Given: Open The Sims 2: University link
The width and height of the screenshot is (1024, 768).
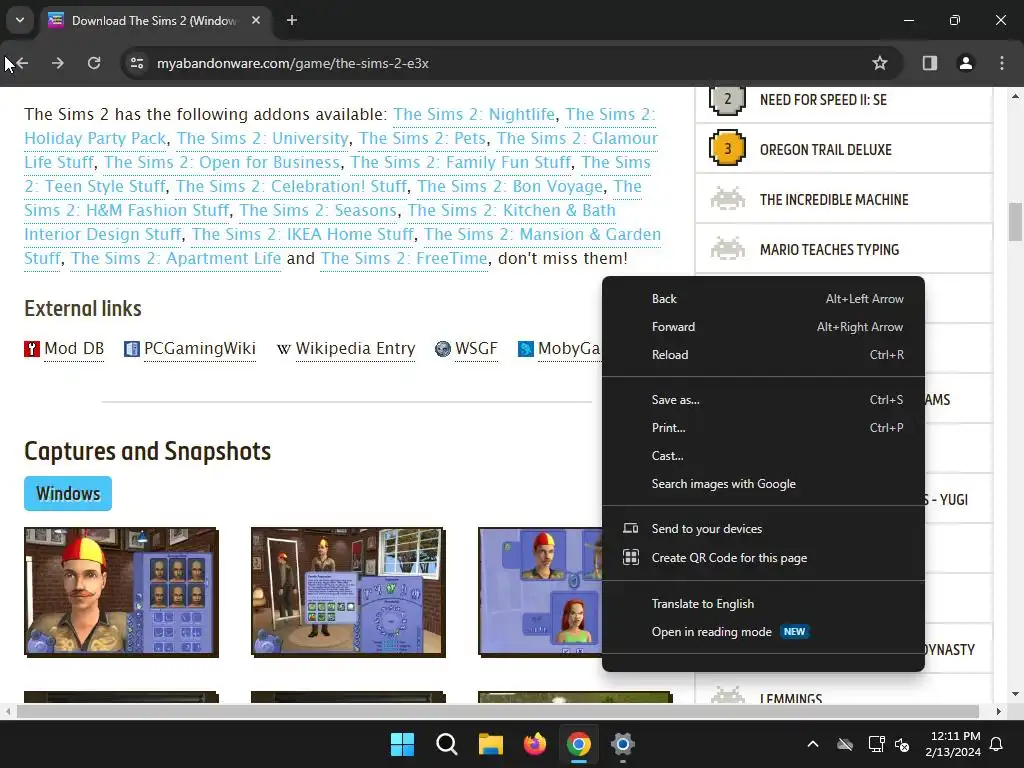Looking at the screenshot, I should point(263,138).
